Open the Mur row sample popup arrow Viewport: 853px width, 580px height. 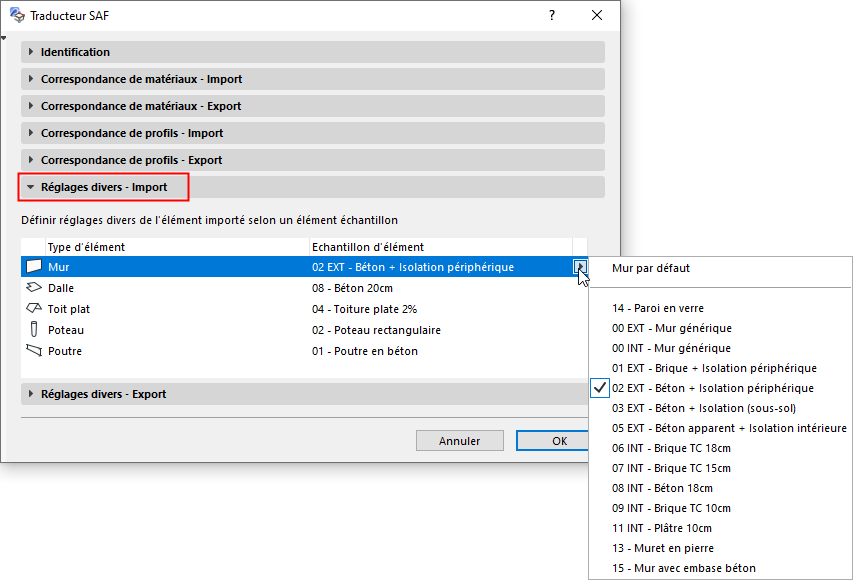coord(580,267)
